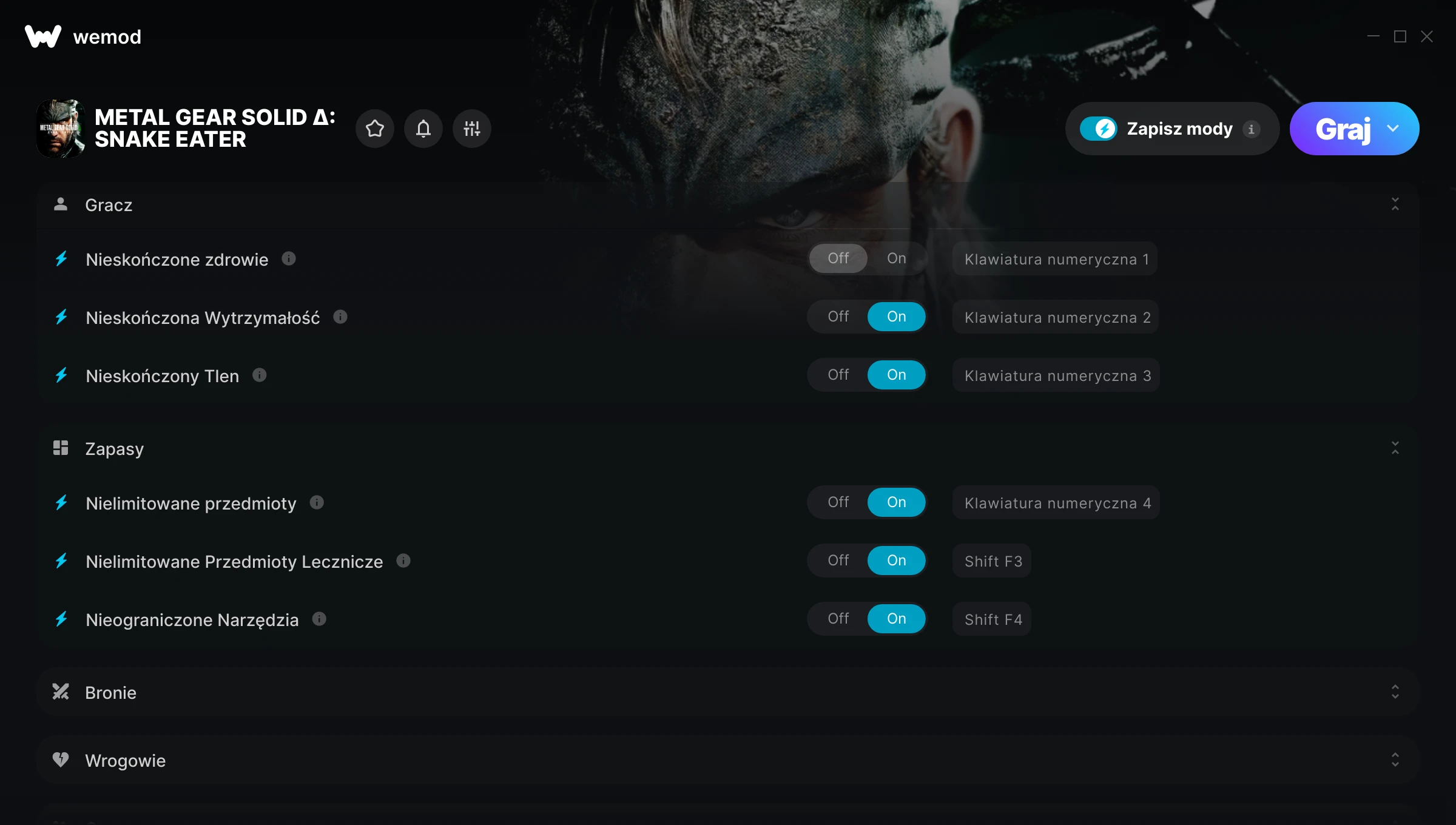Image resolution: width=1456 pixels, height=825 pixels.
Task: Edit the Shift F3 hotkey
Action: [992, 561]
